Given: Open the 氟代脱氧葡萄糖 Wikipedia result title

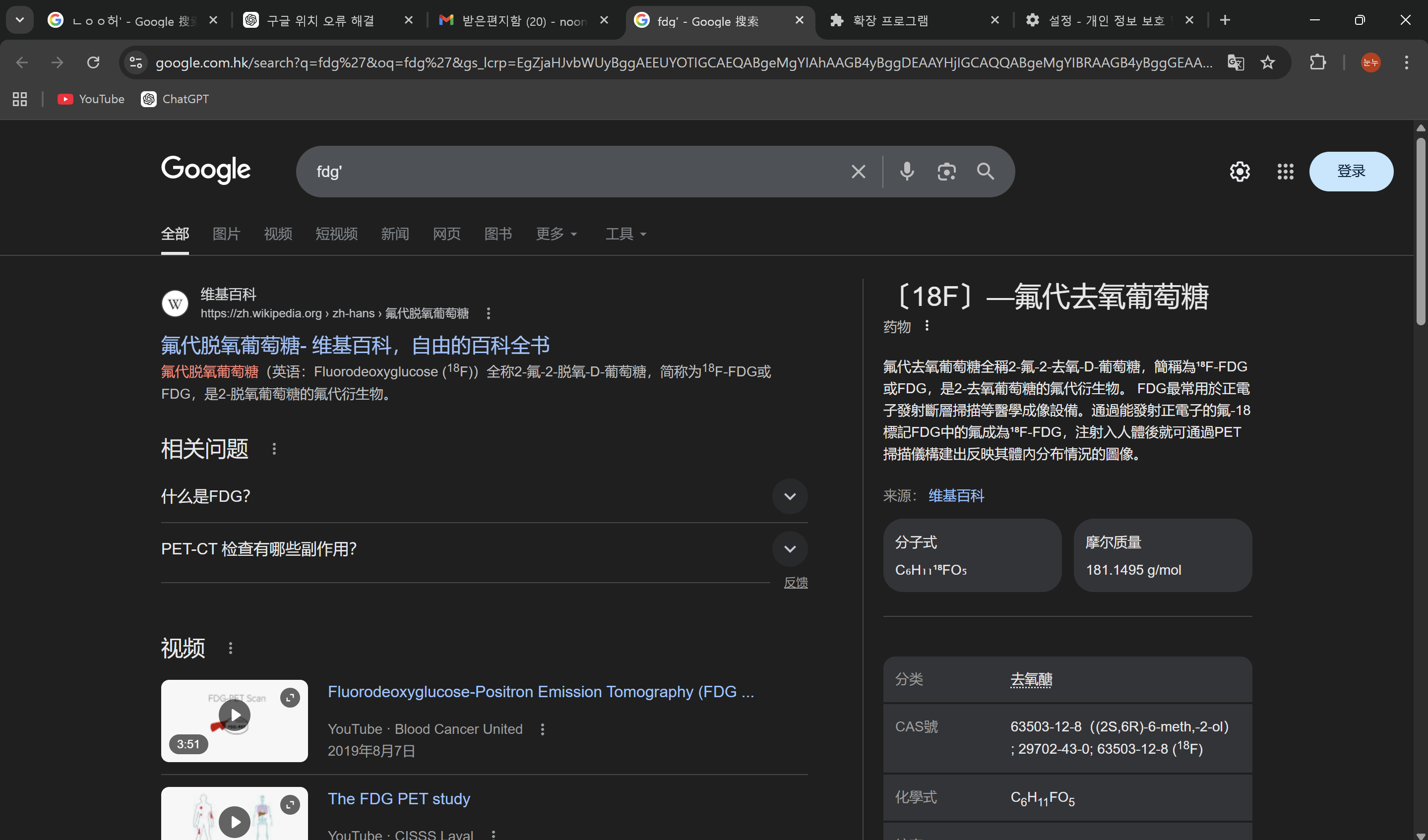Looking at the screenshot, I should (355, 345).
